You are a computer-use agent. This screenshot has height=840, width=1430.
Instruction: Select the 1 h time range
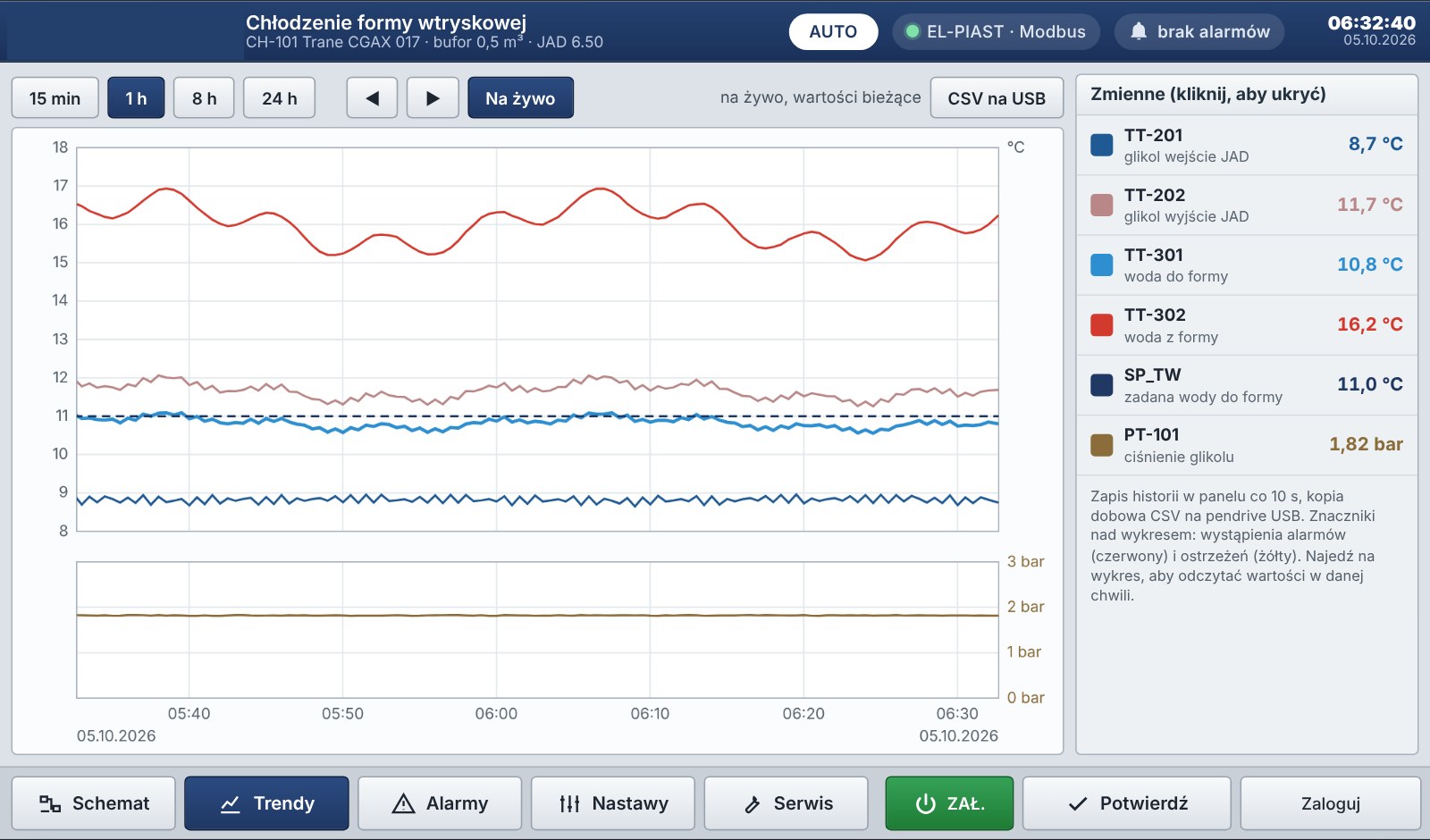click(136, 98)
